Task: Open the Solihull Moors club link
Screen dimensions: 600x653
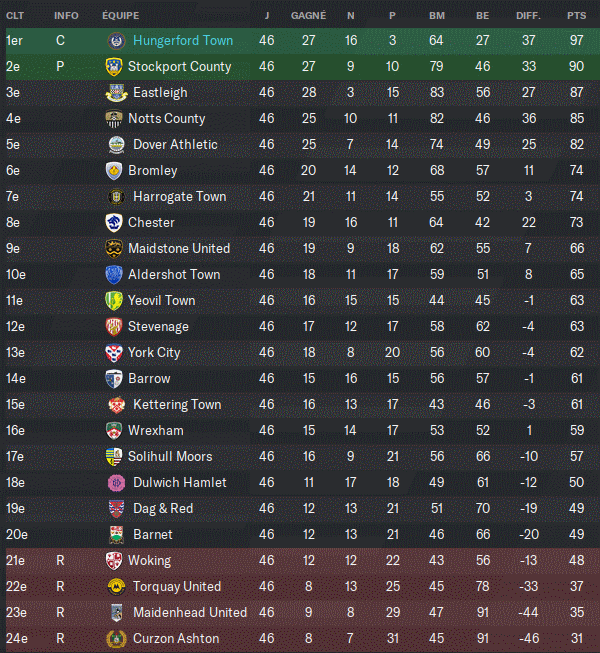Action: [x=170, y=457]
